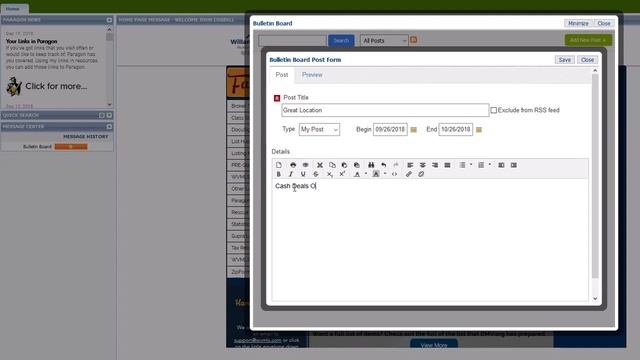
Task: Toggle italic formatting
Action: pyautogui.click(x=291, y=174)
